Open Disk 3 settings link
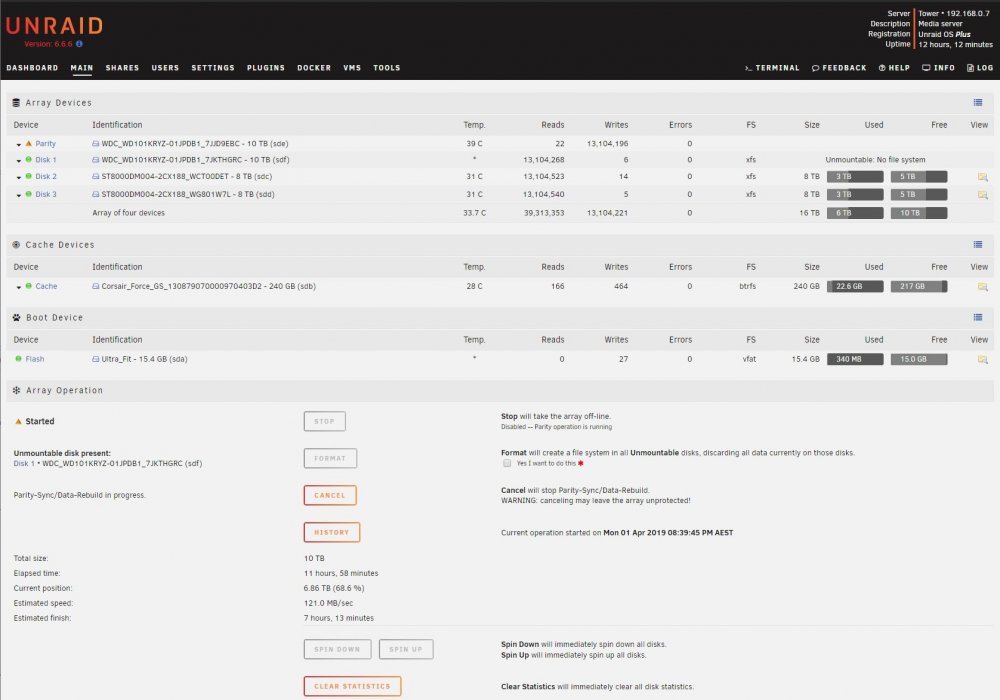The height and width of the screenshot is (700, 1000). tap(46, 194)
